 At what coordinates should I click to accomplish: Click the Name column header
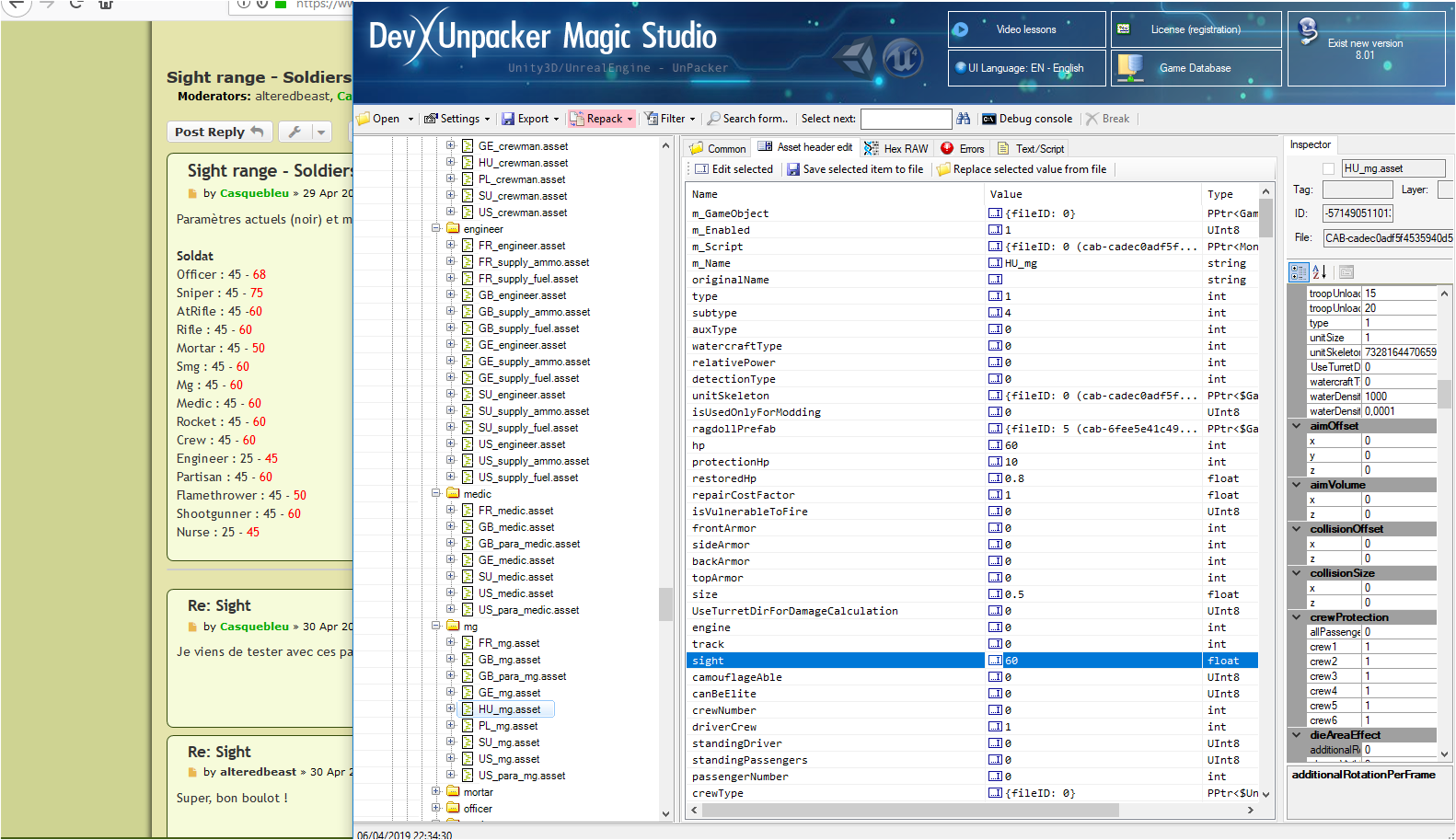pyautogui.click(x=835, y=194)
